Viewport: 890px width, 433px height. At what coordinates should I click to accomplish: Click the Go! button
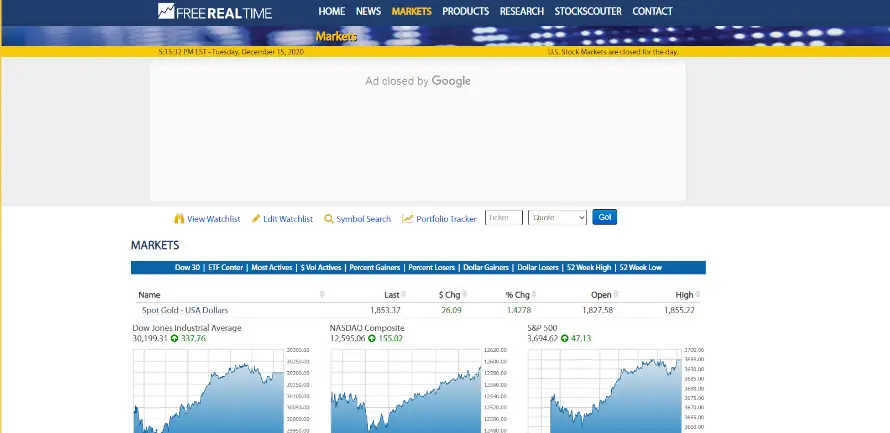pos(604,217)
